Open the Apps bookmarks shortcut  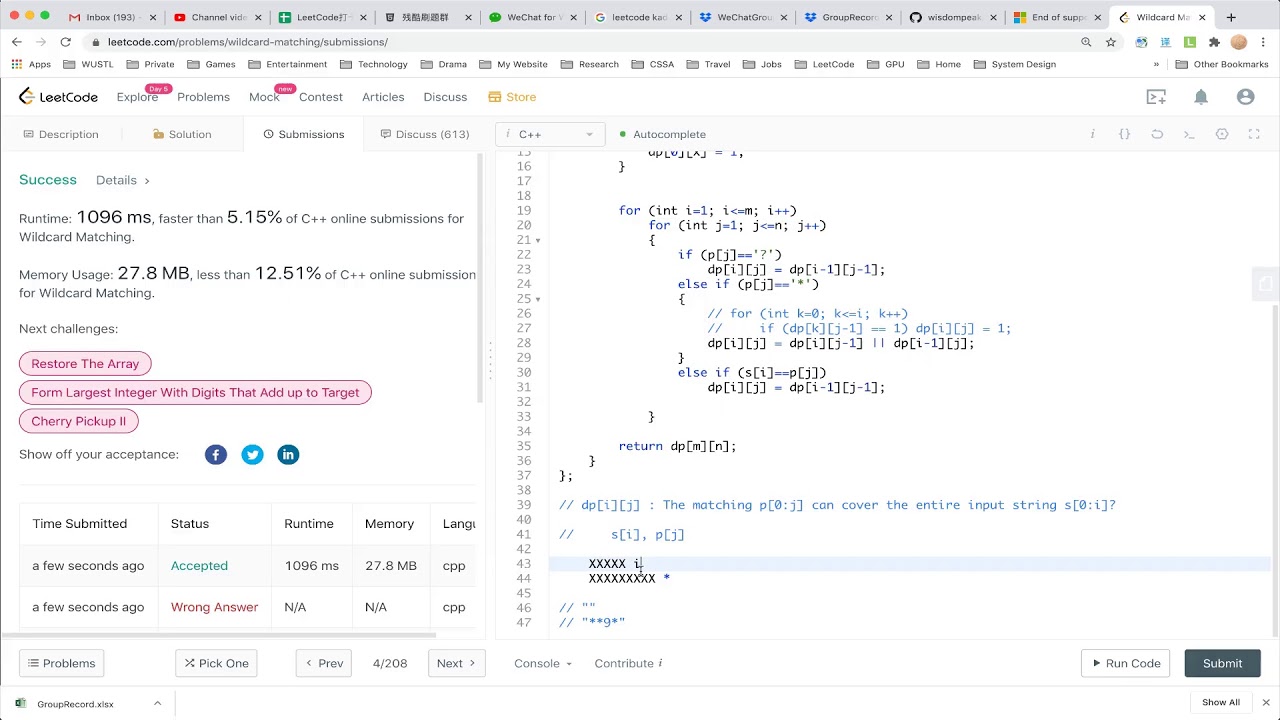[x=31, y=64]
